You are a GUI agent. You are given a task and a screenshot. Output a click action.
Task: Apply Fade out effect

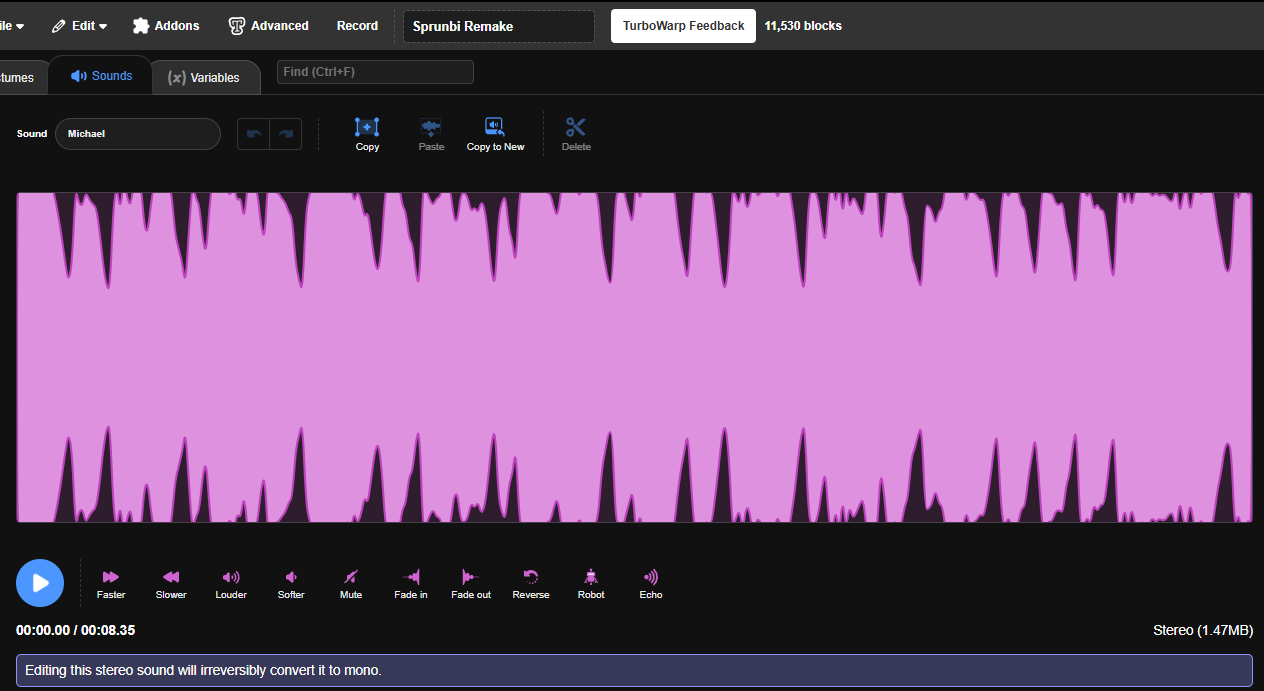[x=471, y=577]
